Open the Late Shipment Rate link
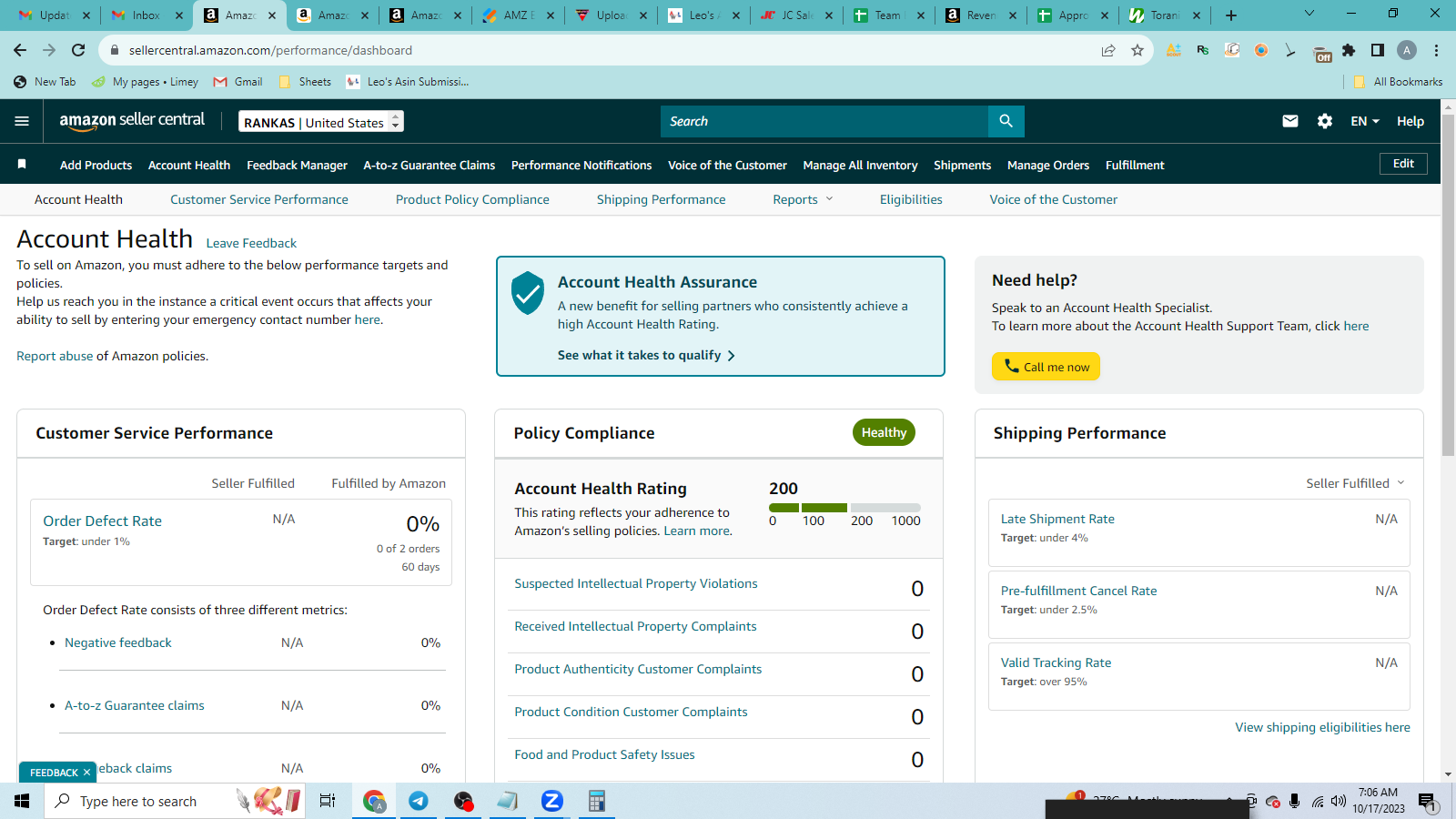The width and height of the screenshot is (1456, 819). tap(1057, 519)
